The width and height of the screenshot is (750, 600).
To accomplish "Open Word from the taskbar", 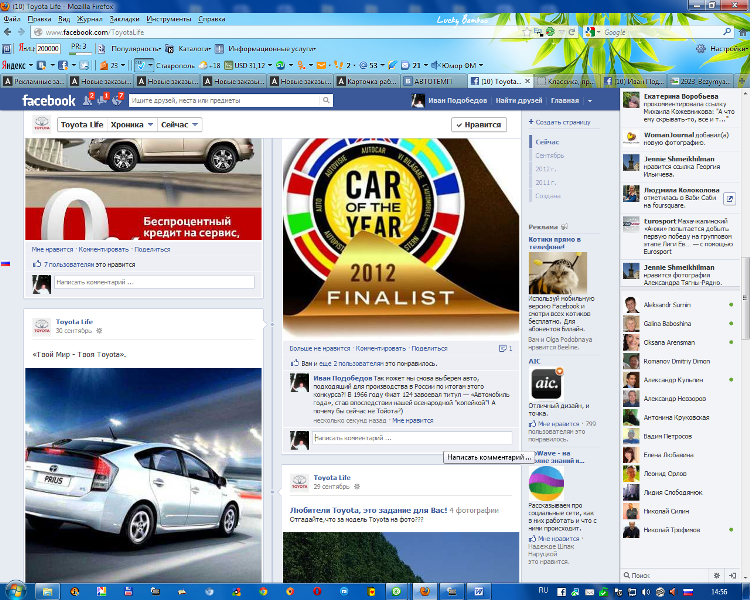I will (478, 591).
